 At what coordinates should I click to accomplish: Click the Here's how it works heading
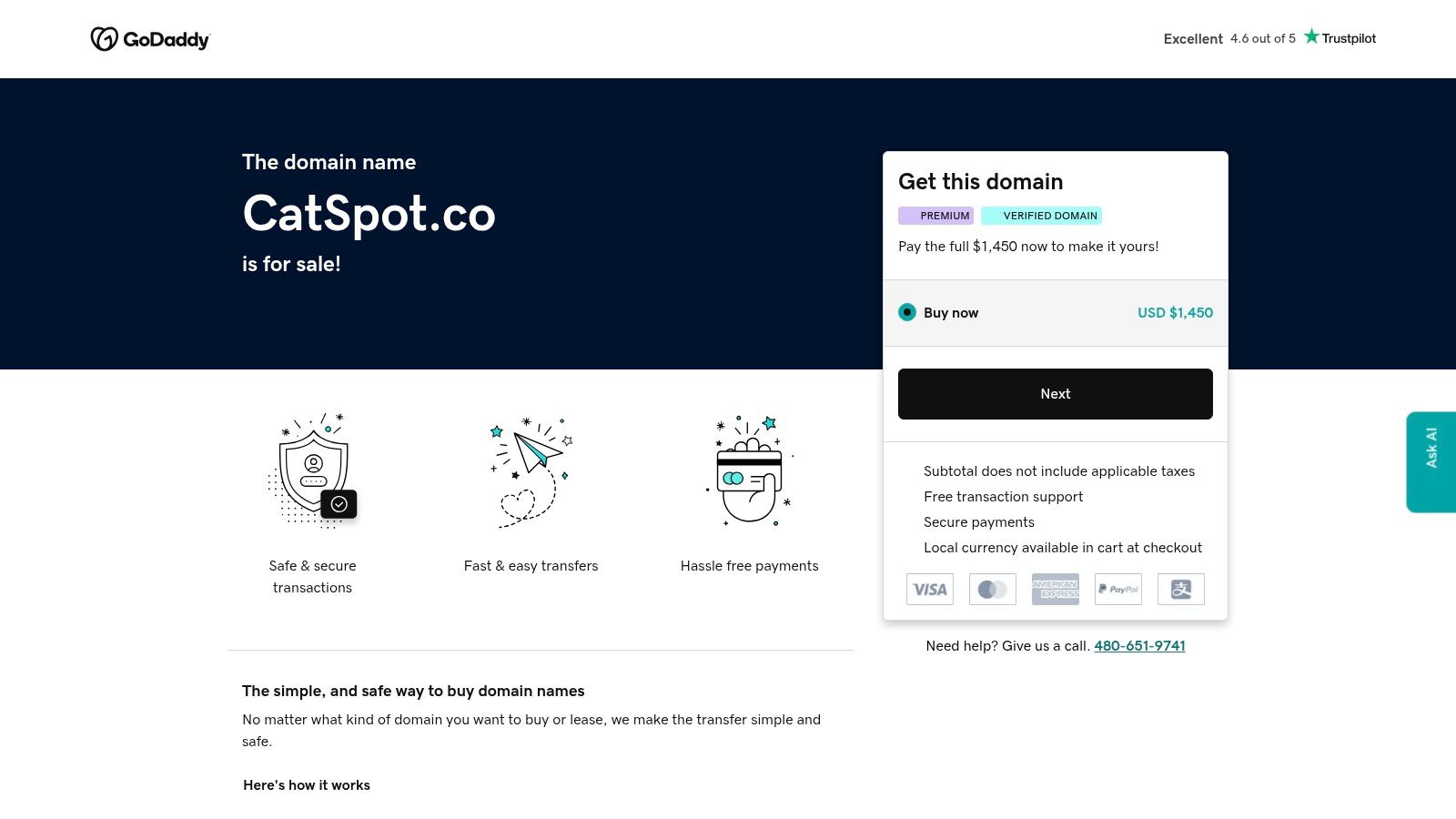(307, 785)
